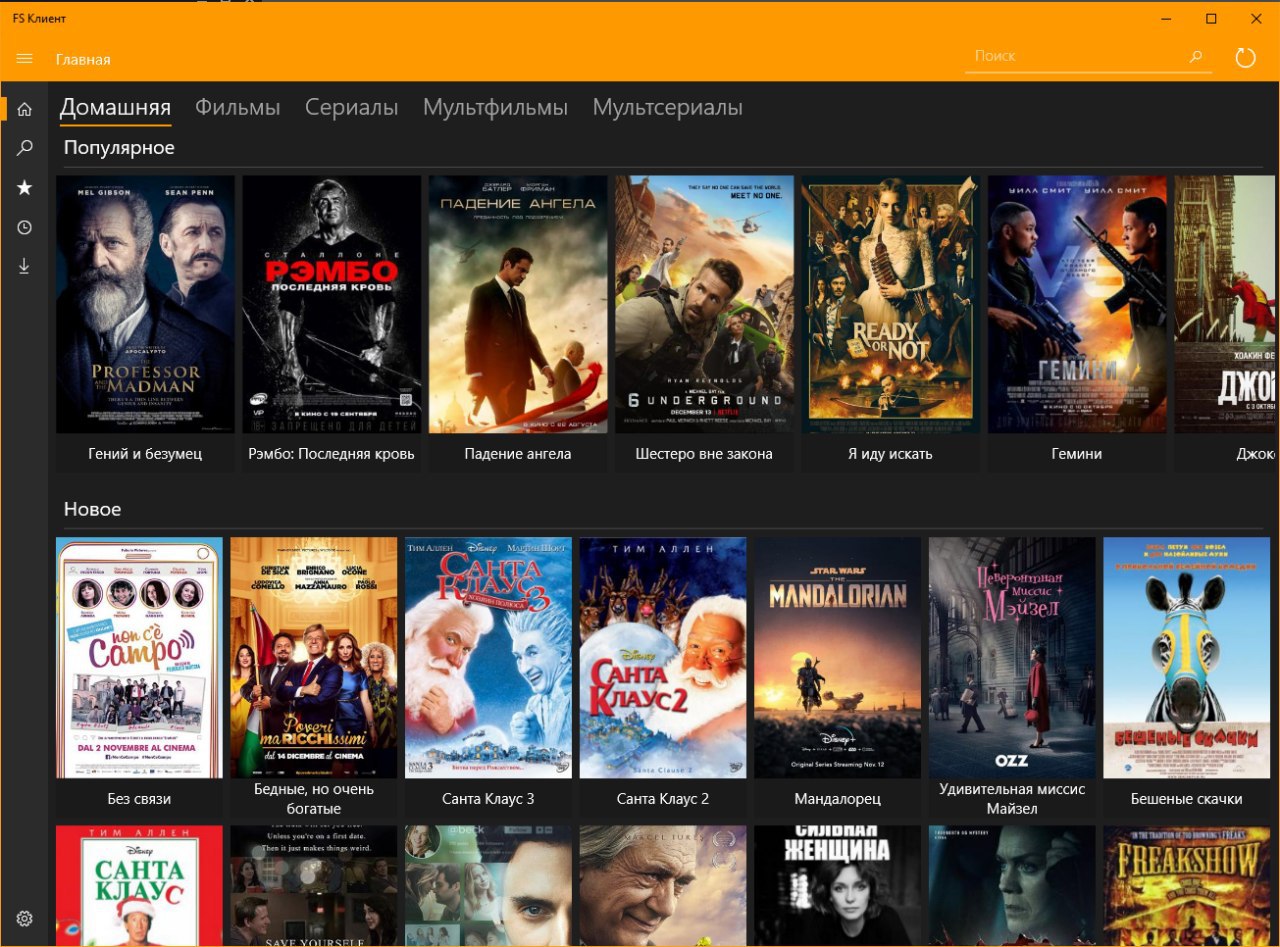Open the Санта Клаус 3 poster
Viewport: 1280px width, 947px height.
click(x=488, y=658)
